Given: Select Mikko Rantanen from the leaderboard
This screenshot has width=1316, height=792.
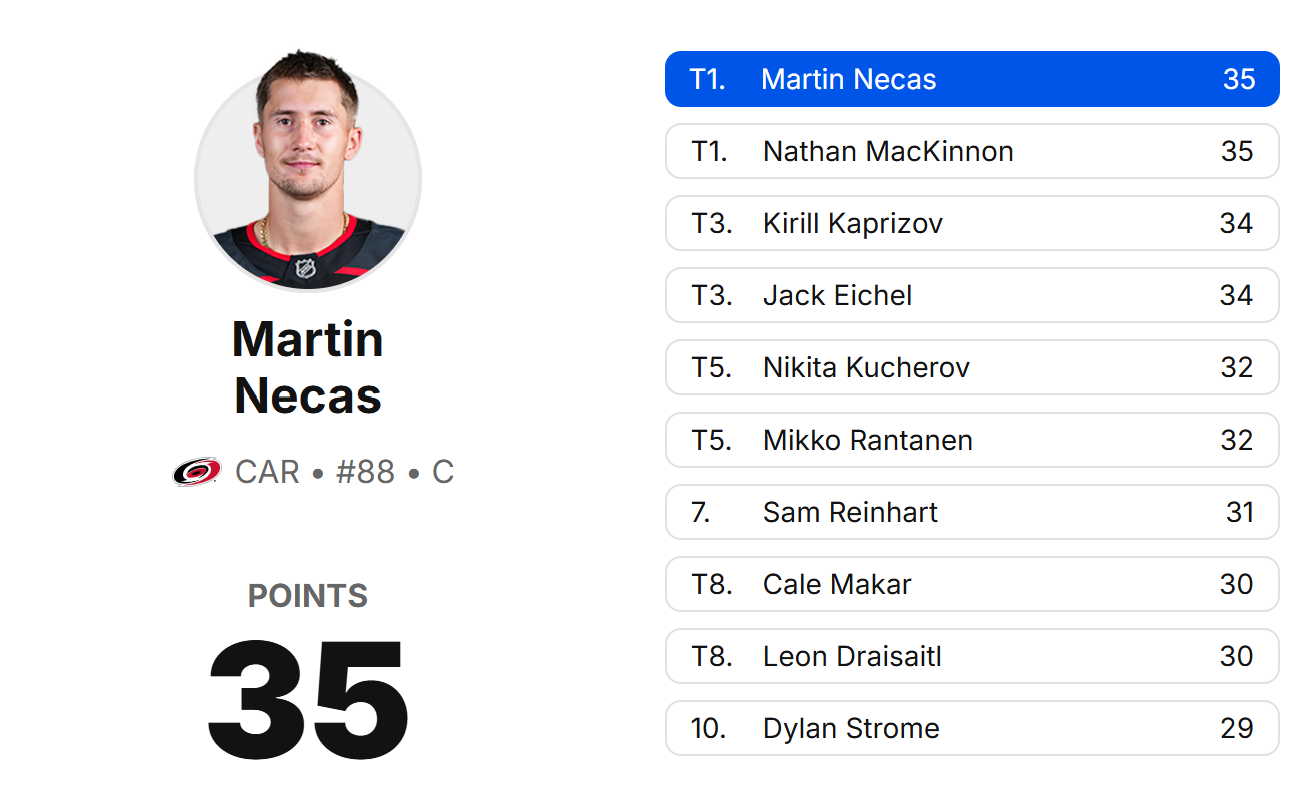Looking at the screenshot, I should tap(972, 440).
